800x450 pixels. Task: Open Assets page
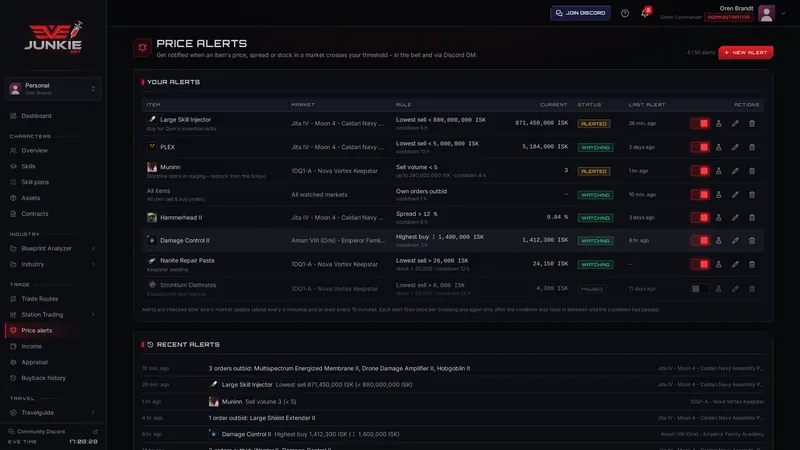click(53, 198)
